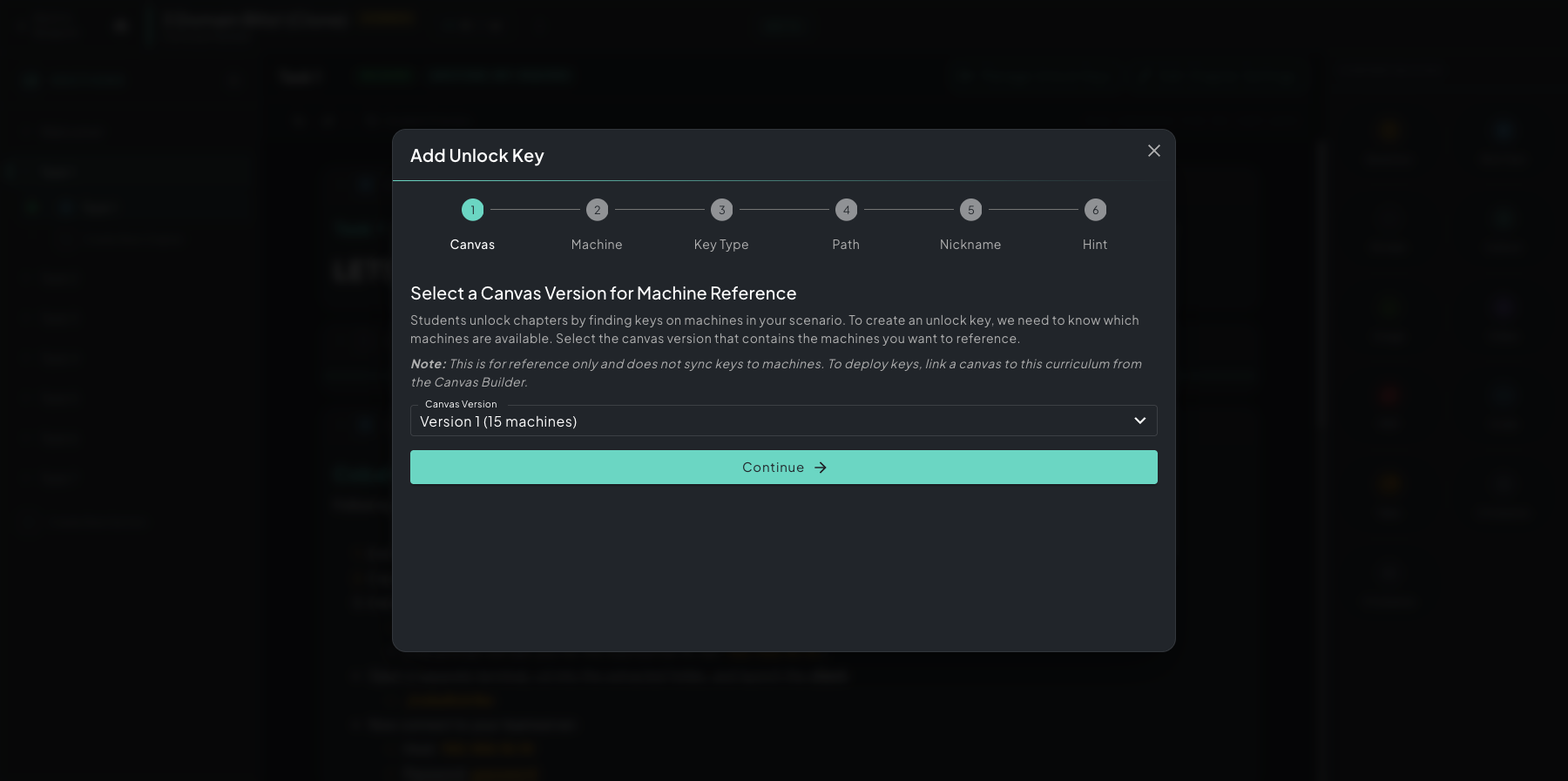1568x781 pixels.
Task: Close the Add Unlock Key dialog
Action: [x=1153, y=151]
